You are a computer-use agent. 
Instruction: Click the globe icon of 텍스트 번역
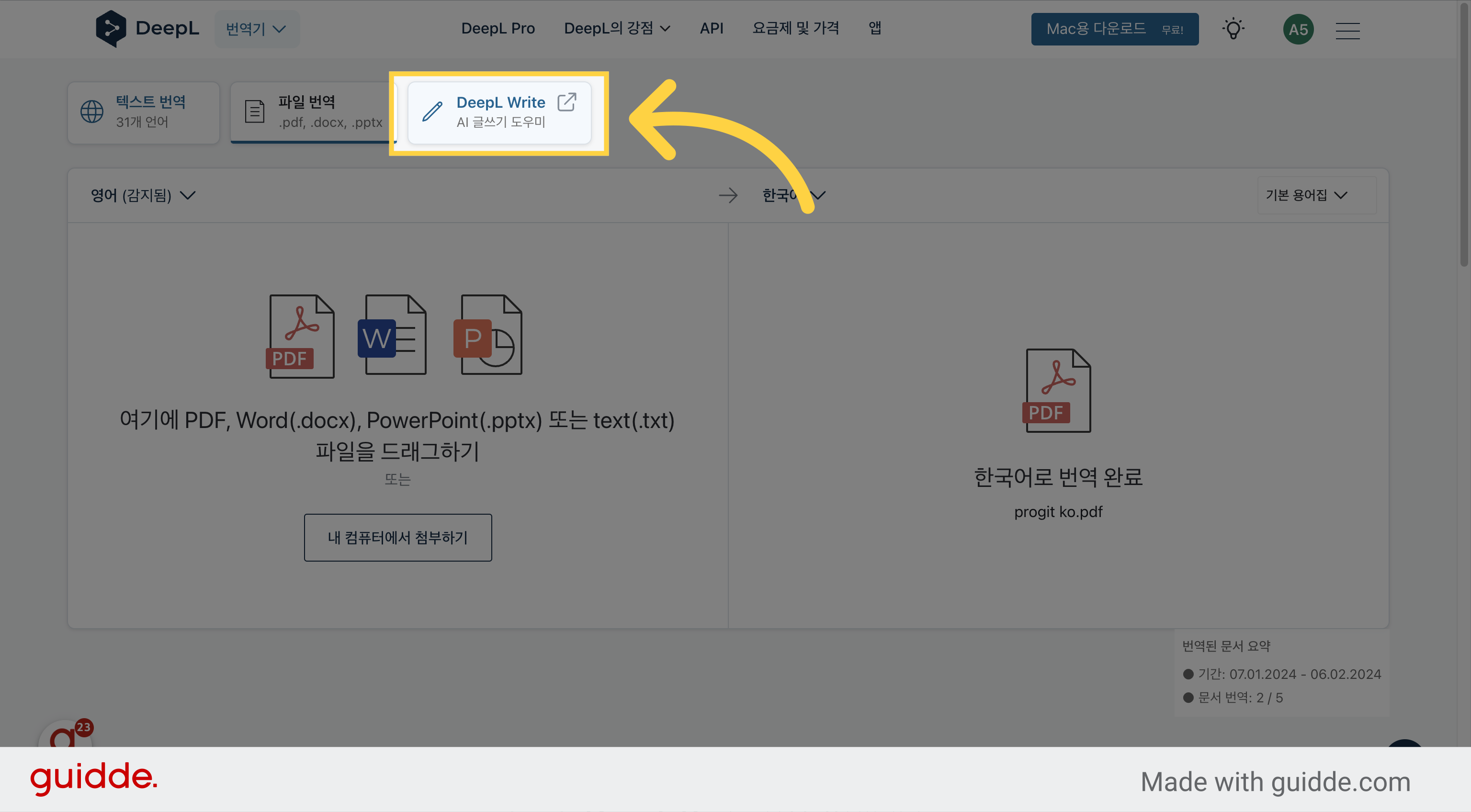(92, 112)
